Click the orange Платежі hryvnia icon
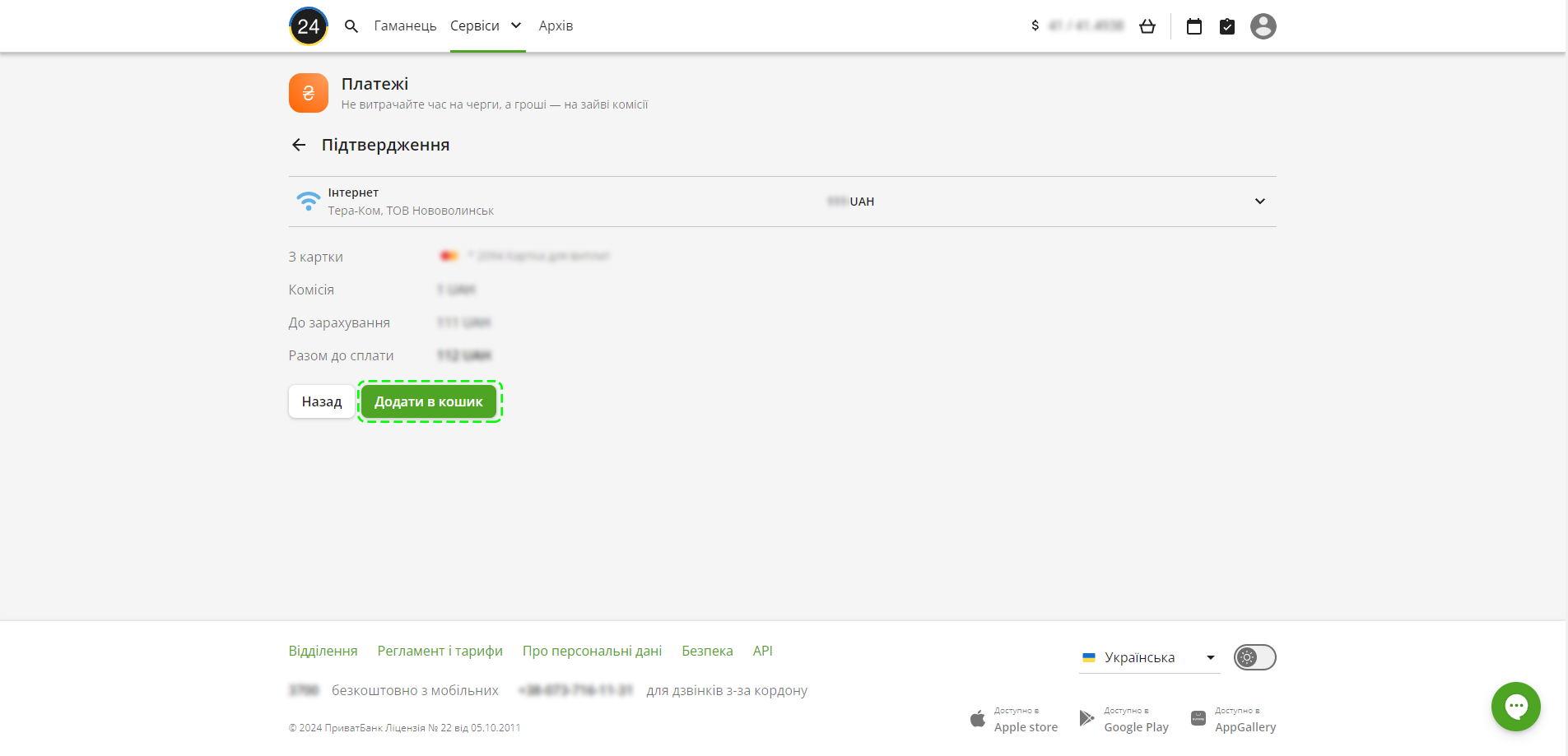Image resolution: width=1568 pixels, height=756 pixels. coord(309,93)
